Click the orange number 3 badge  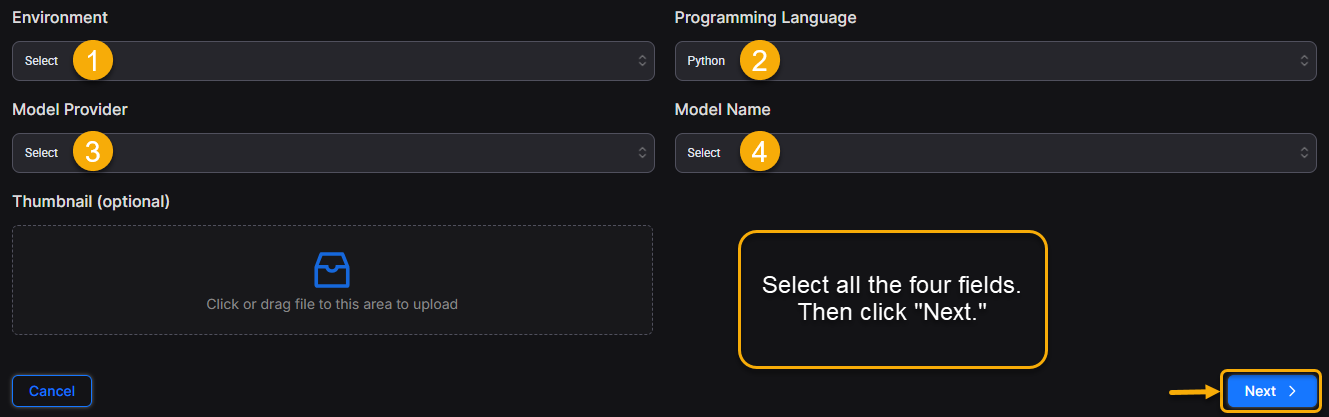pos(92,153)
